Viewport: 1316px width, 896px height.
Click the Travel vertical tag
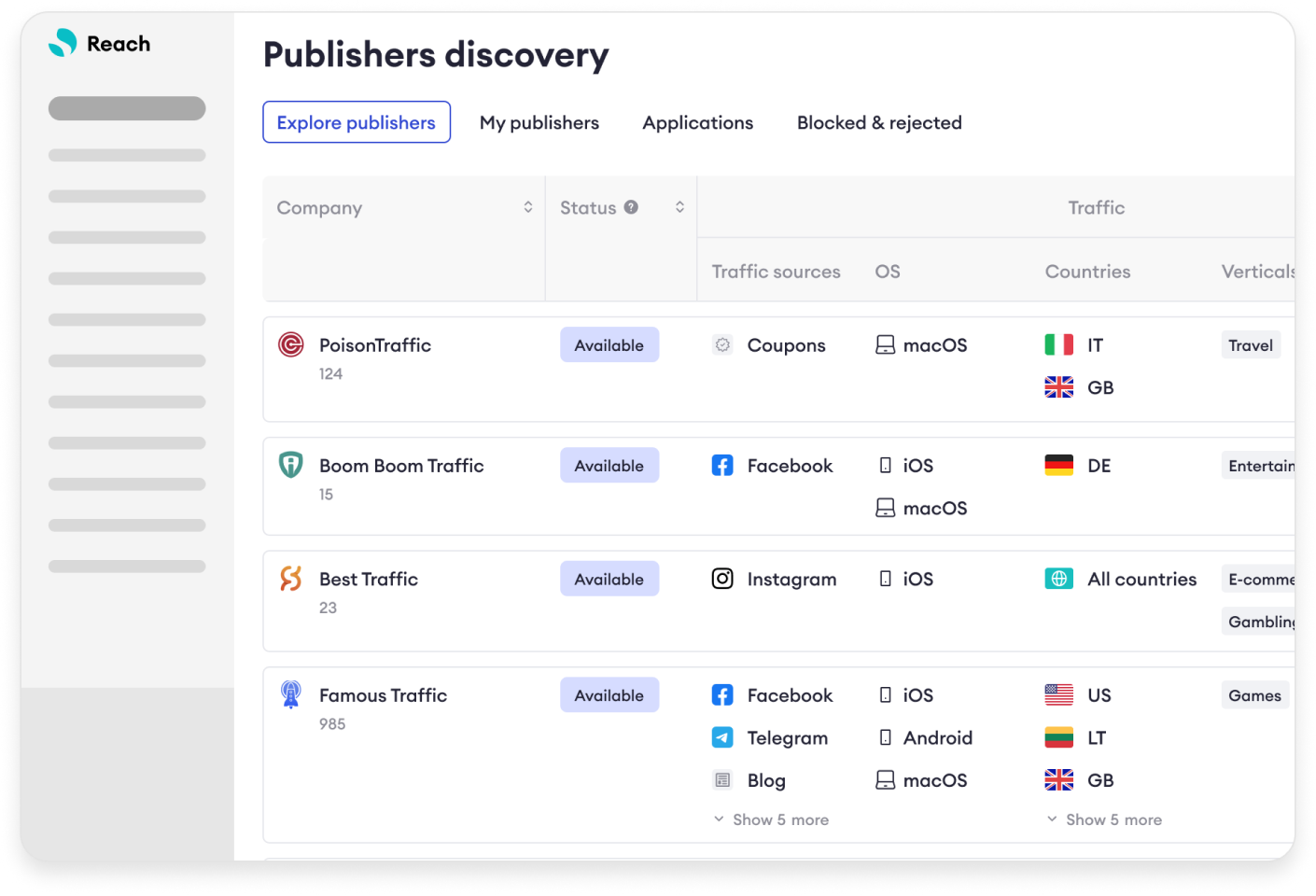click(x=1251, y=345)
